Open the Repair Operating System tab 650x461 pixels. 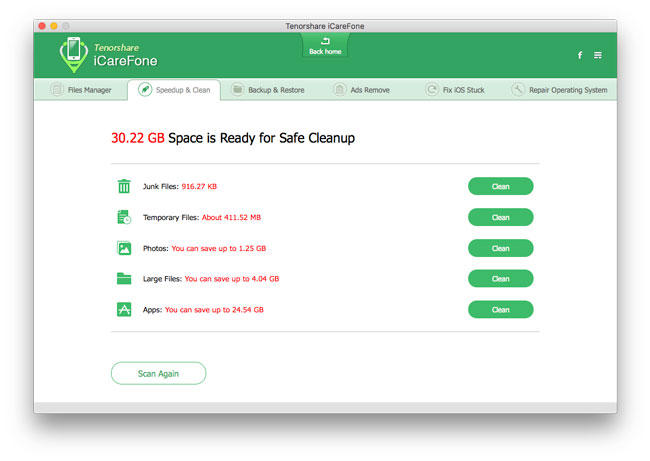(x=559, y=90)
